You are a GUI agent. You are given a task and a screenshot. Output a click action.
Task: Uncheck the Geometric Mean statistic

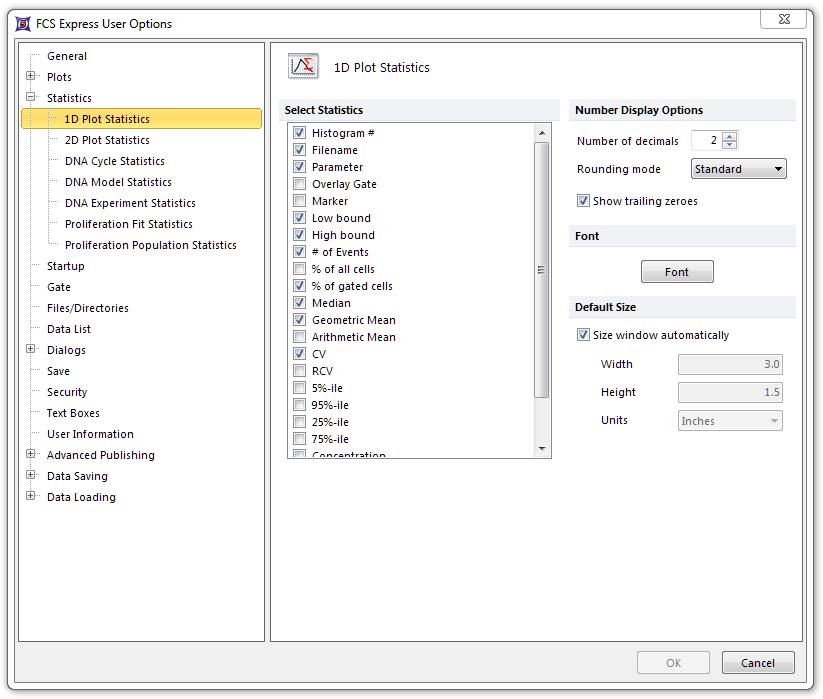tap(300, 320)
